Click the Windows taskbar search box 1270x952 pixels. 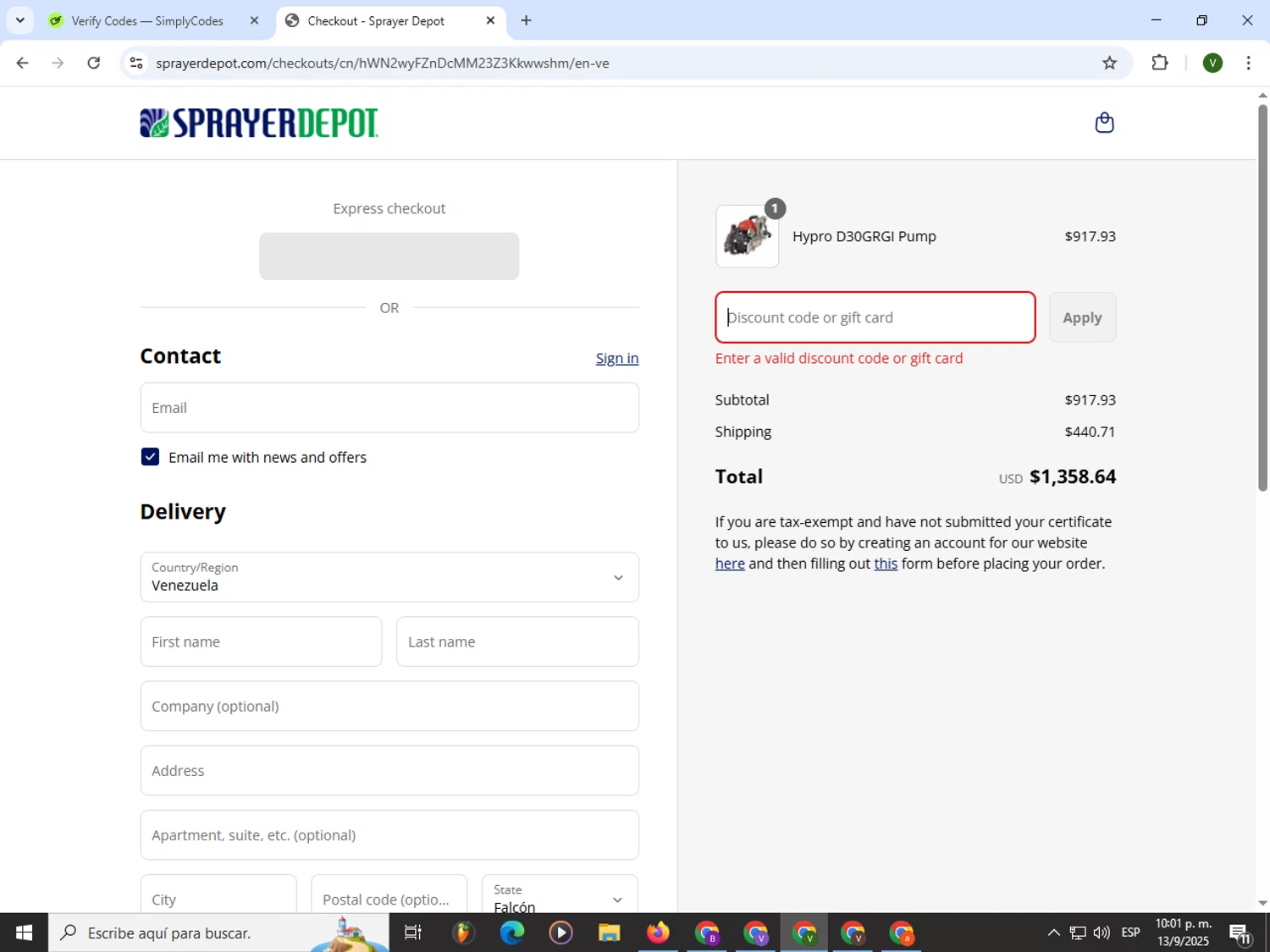(x=218, y=933)
